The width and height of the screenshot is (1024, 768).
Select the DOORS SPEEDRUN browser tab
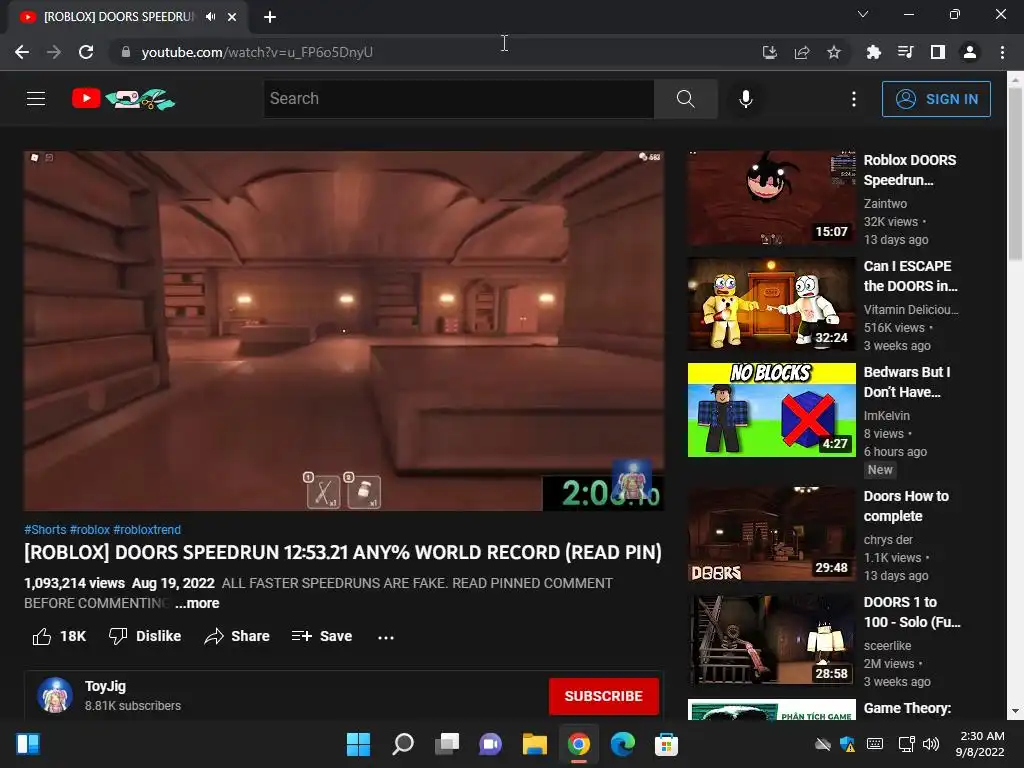point(128,17)
